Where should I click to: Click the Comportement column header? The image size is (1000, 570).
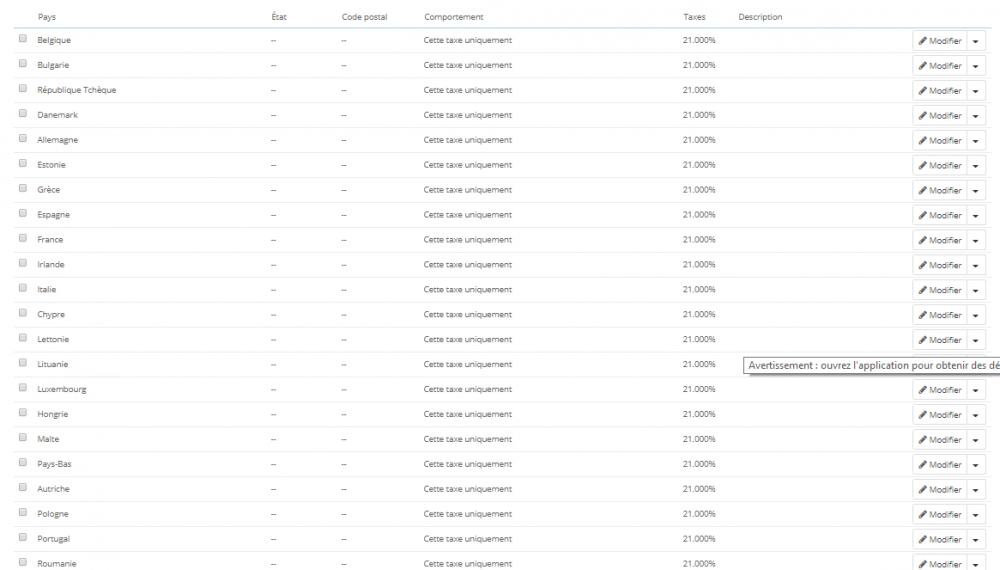click(x=453, y=17)
